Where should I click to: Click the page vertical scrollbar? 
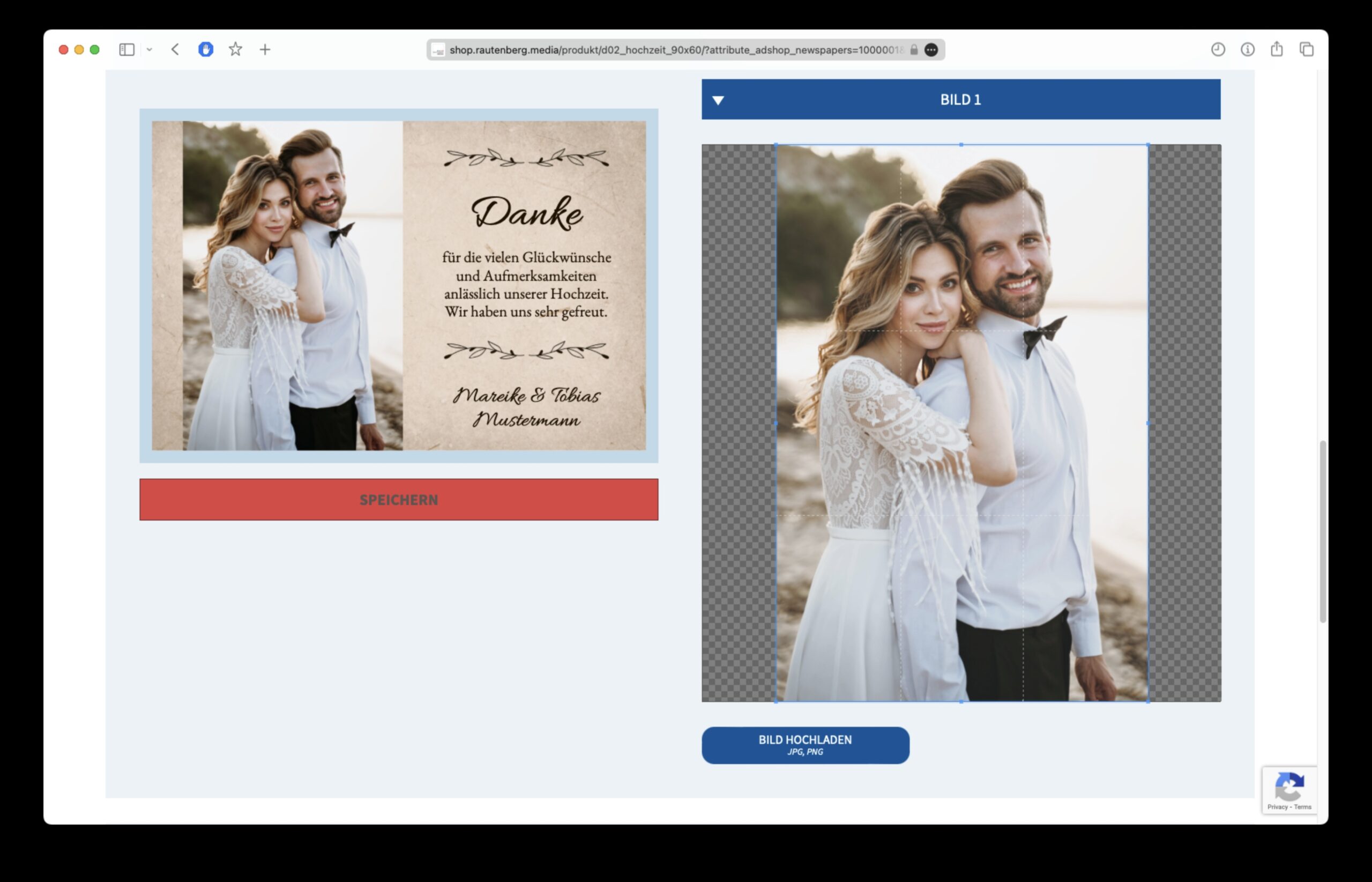(1322, 531)
